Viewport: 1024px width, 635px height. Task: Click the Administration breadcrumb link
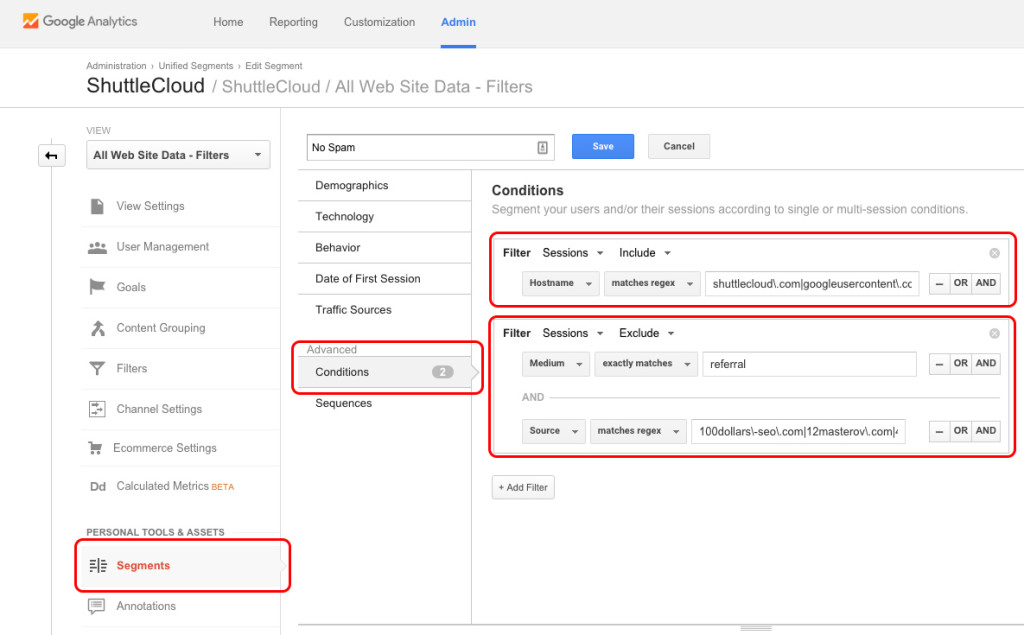tap(116, 66)
